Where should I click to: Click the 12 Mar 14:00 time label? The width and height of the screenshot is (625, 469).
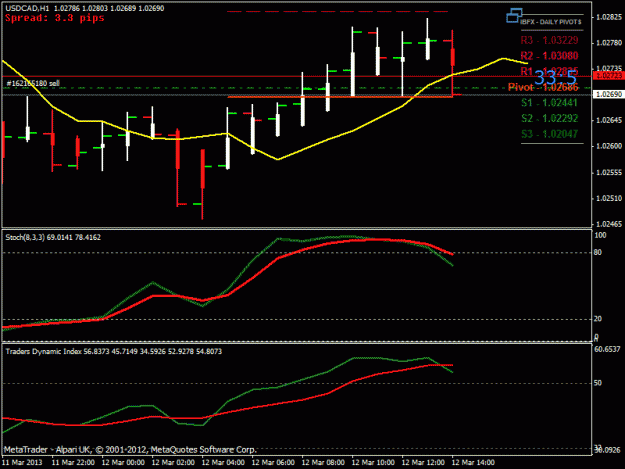pyautogui.click(x=472, y=463)
